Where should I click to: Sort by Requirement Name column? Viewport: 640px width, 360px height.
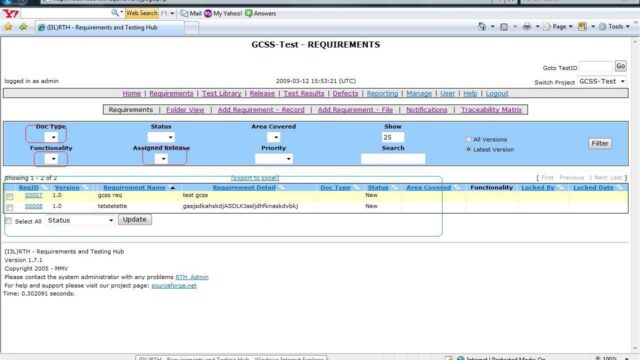click(x=134, y=188)
